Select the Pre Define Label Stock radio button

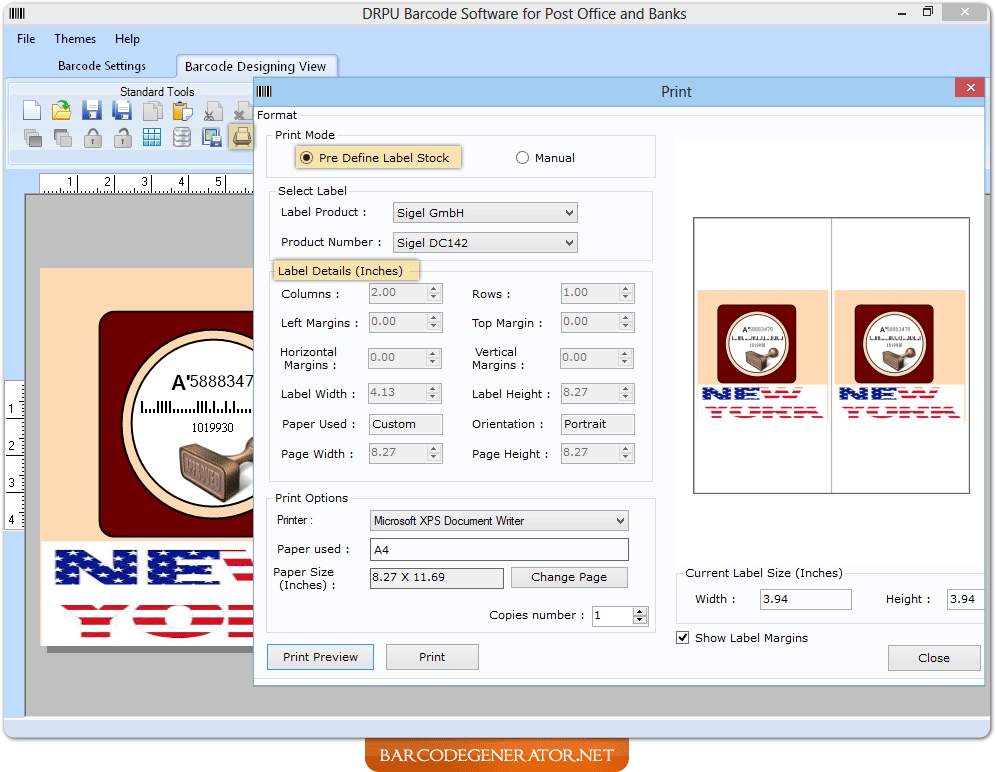coord(307,157)
